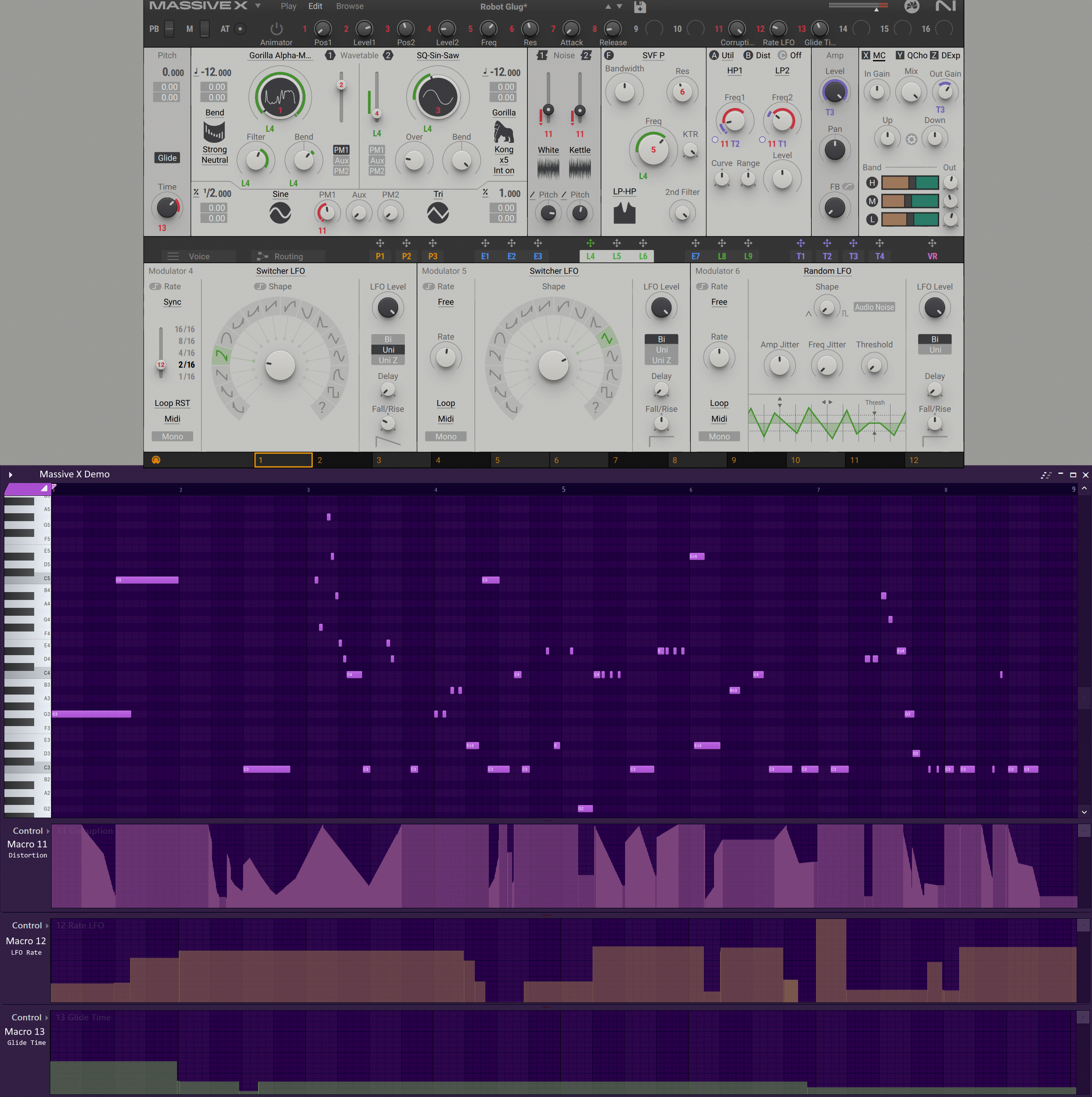Click the save preset floppy icon

(x=640, y=7)
